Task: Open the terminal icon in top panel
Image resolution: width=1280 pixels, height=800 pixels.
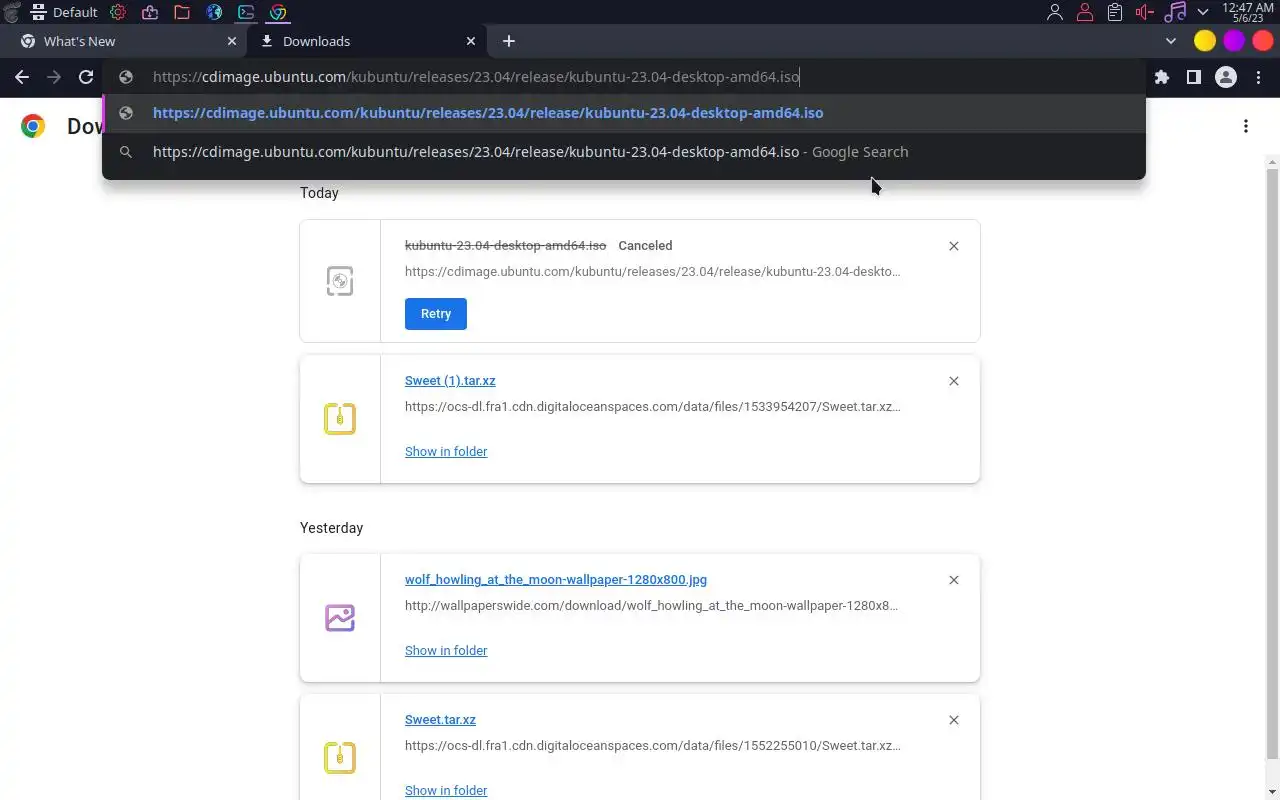Action: pyautogui.click(x=246, y=12)
